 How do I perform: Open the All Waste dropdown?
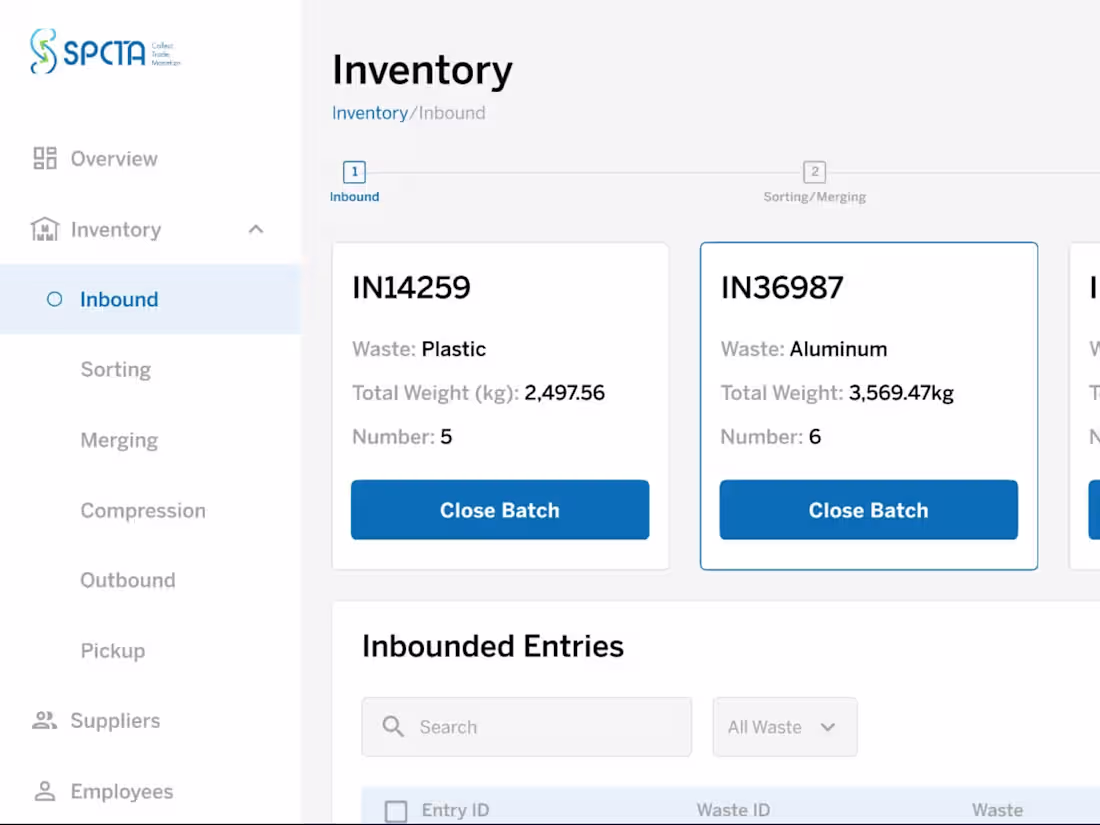tap(785, 727)
